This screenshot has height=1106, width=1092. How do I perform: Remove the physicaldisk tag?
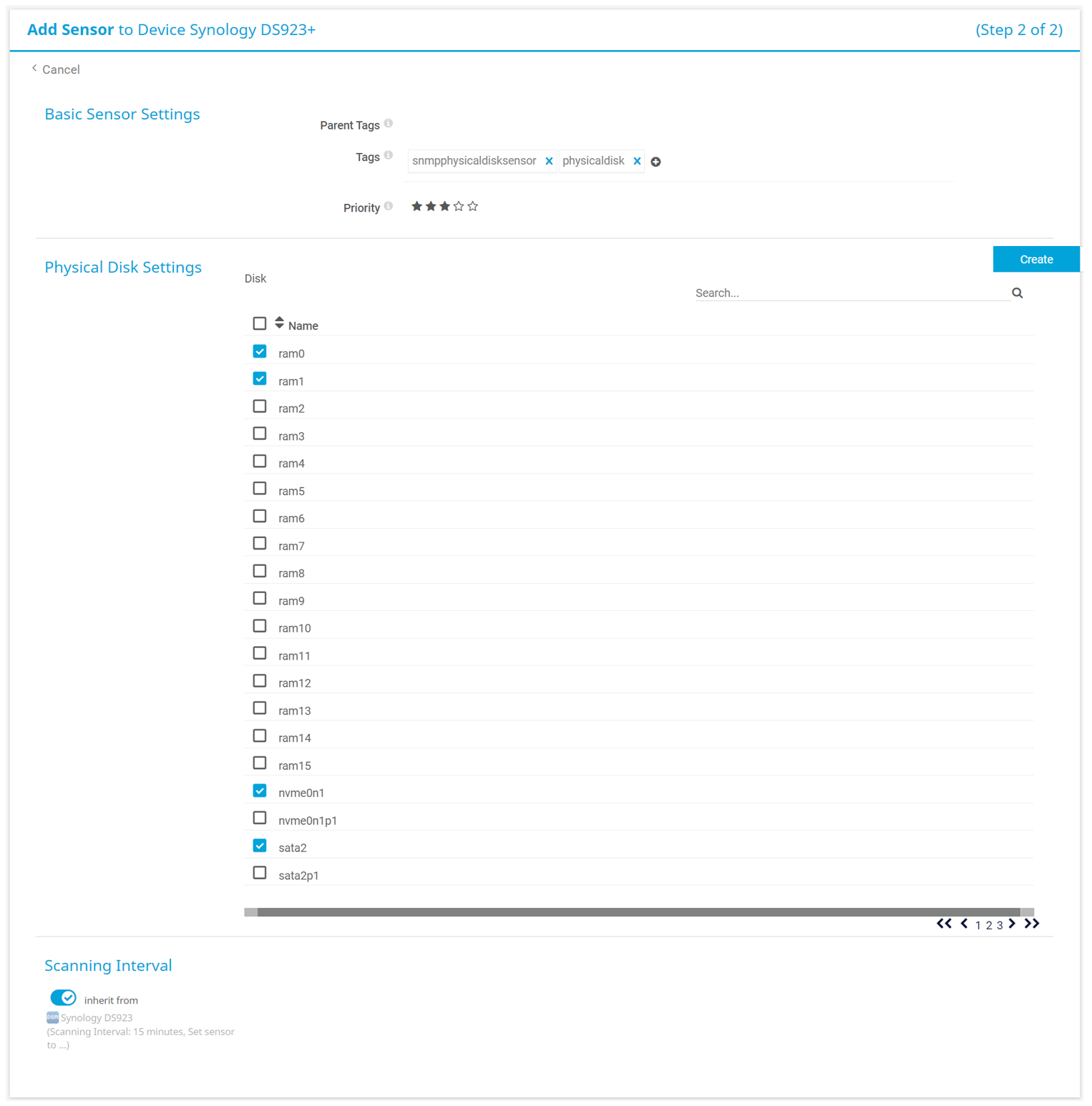click(637, 161)
